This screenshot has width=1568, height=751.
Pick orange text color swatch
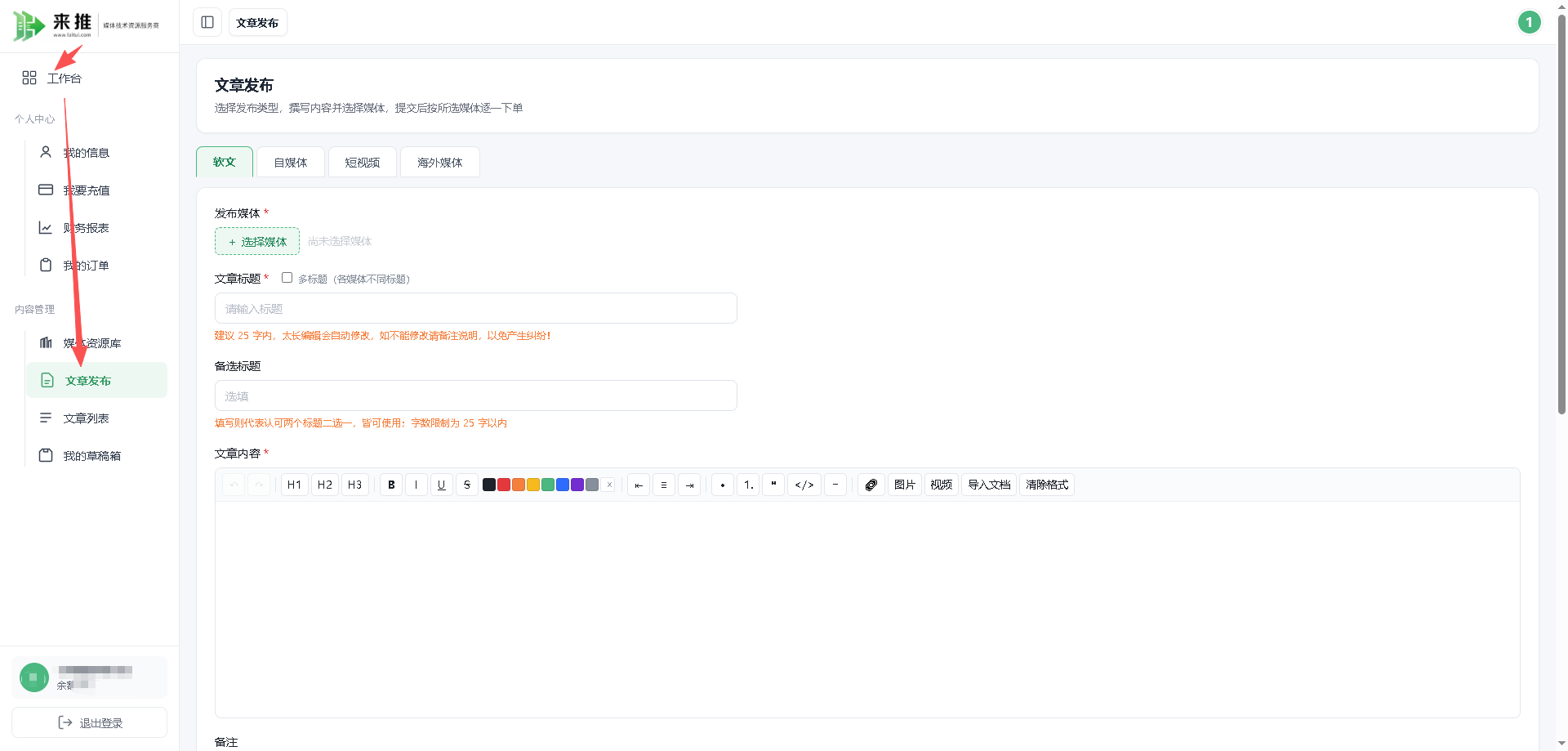519,485
